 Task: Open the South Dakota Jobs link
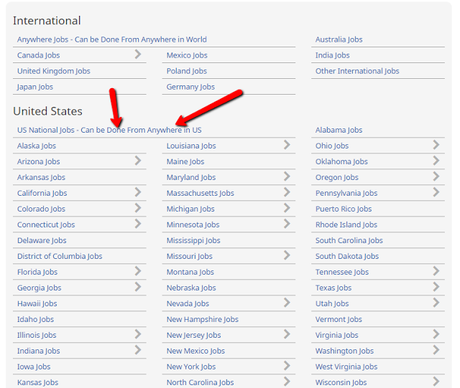click(347, 256)
